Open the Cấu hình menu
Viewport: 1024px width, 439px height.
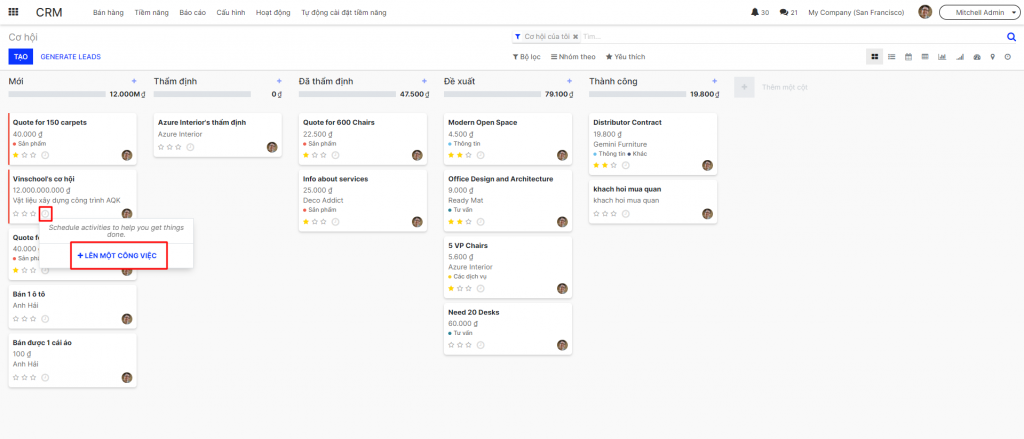pos(231,12)
